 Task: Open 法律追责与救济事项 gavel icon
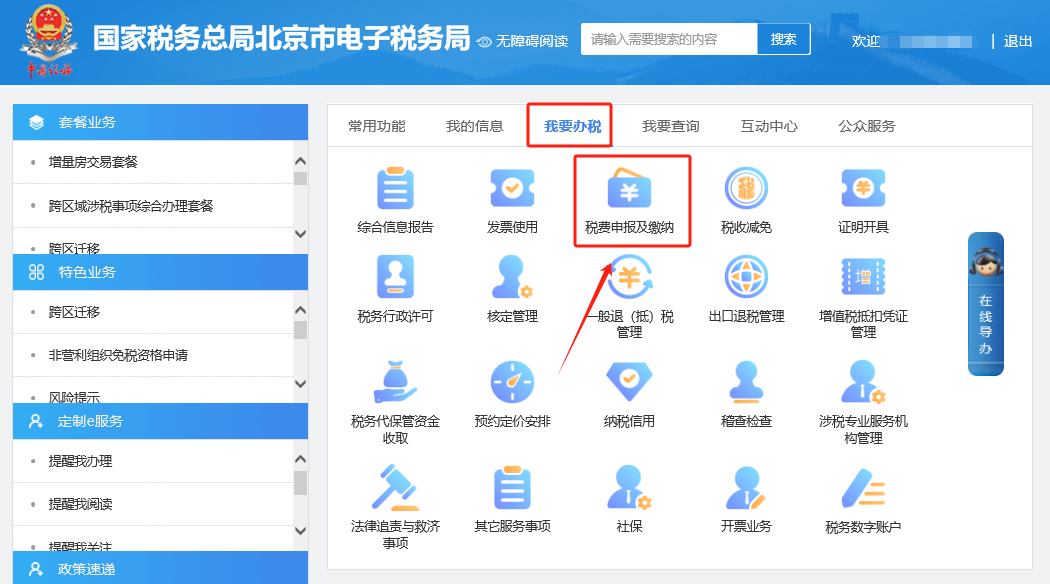pyautogui.click(x=395, y=488)
